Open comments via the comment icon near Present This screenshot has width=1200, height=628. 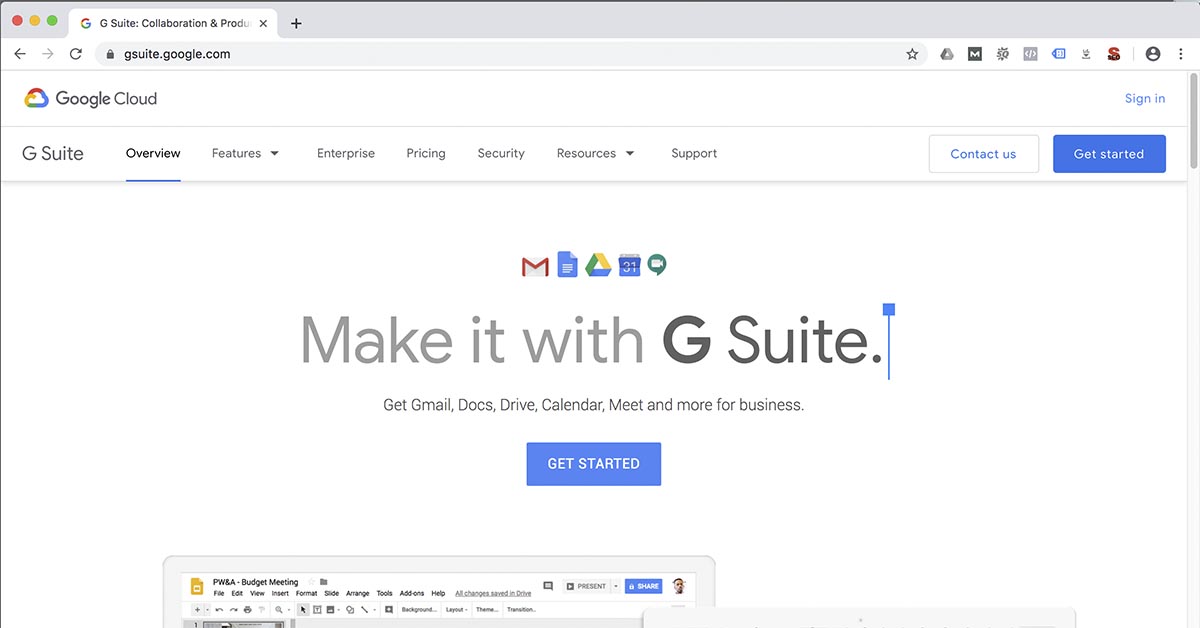(x=548, y=586)
